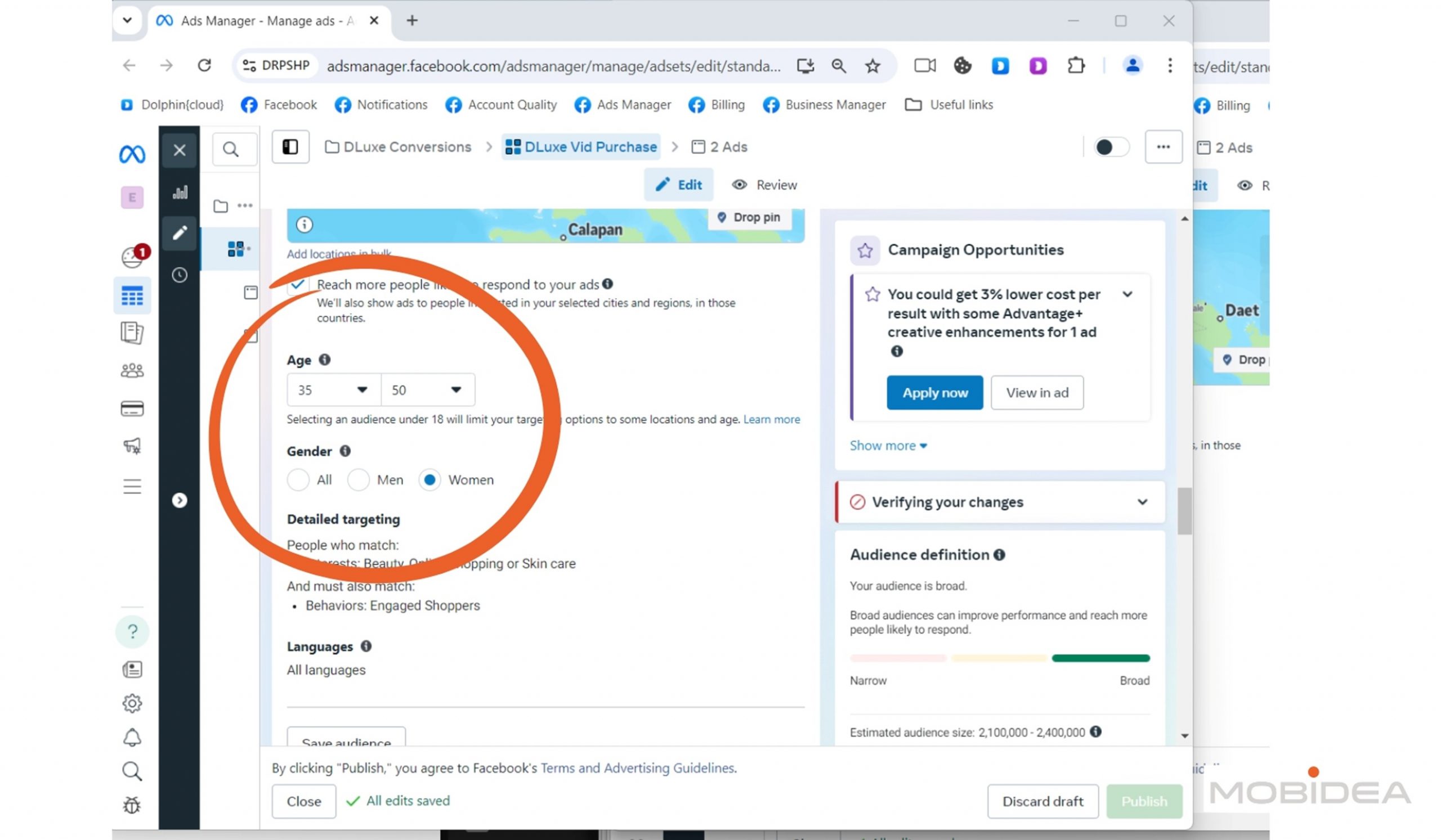1441x840 pixels.
Task: Click the View in ad button
Action: 1037,393
